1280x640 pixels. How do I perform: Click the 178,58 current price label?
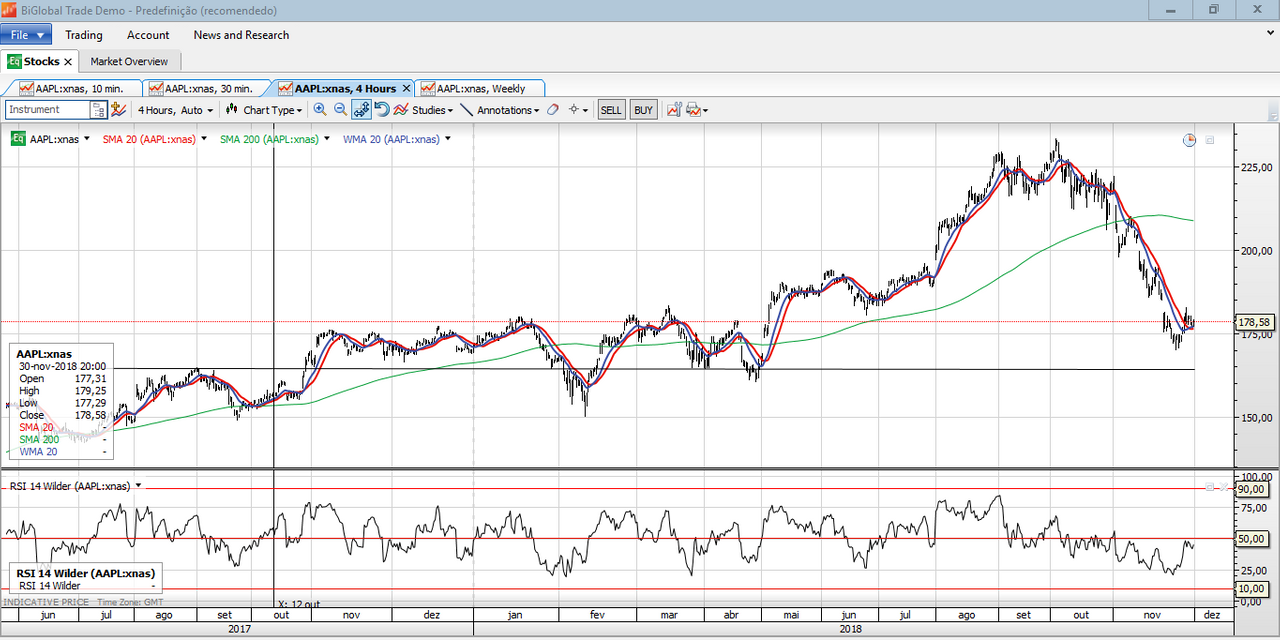(x=1254, y=322)
